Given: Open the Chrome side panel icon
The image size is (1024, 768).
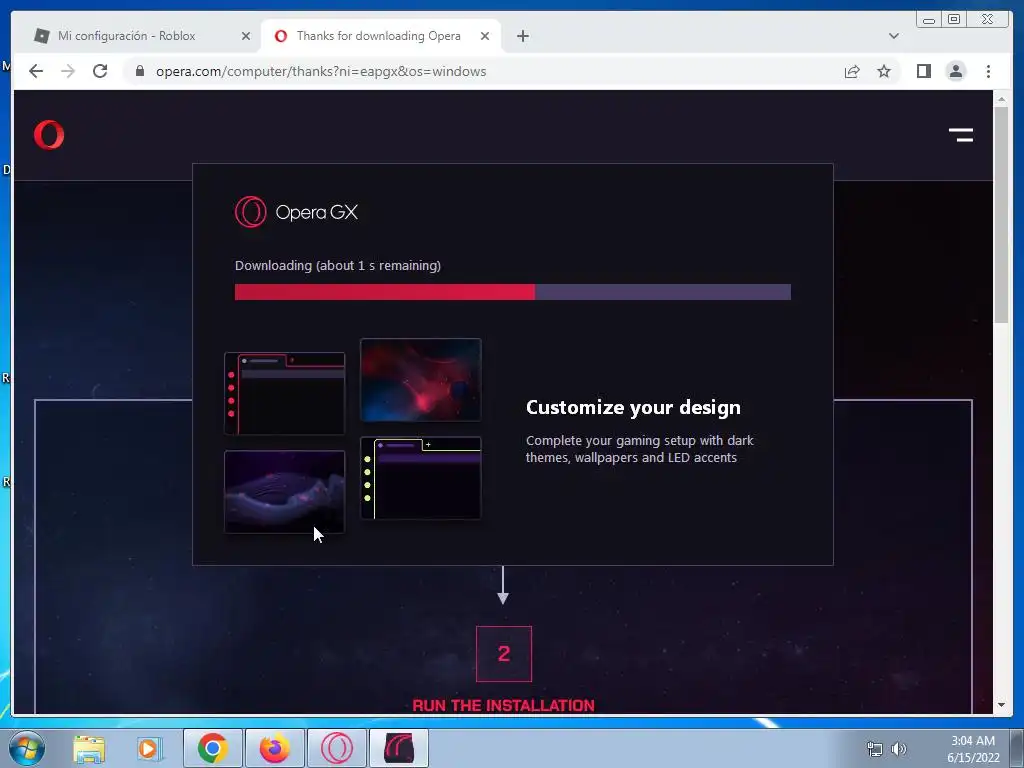Looking at the screenshot, I should click(x=923, y=71).
